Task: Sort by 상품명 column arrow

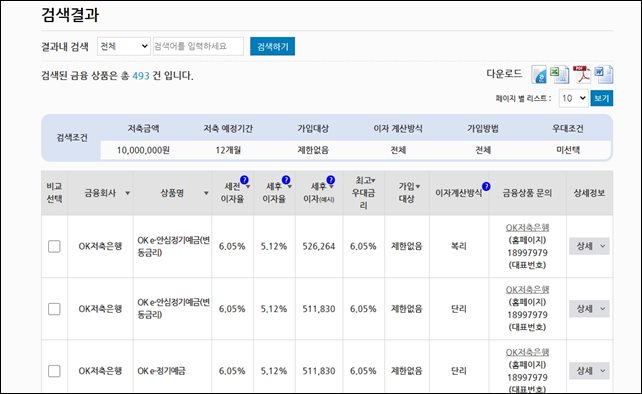Action: tap(206, 193)
